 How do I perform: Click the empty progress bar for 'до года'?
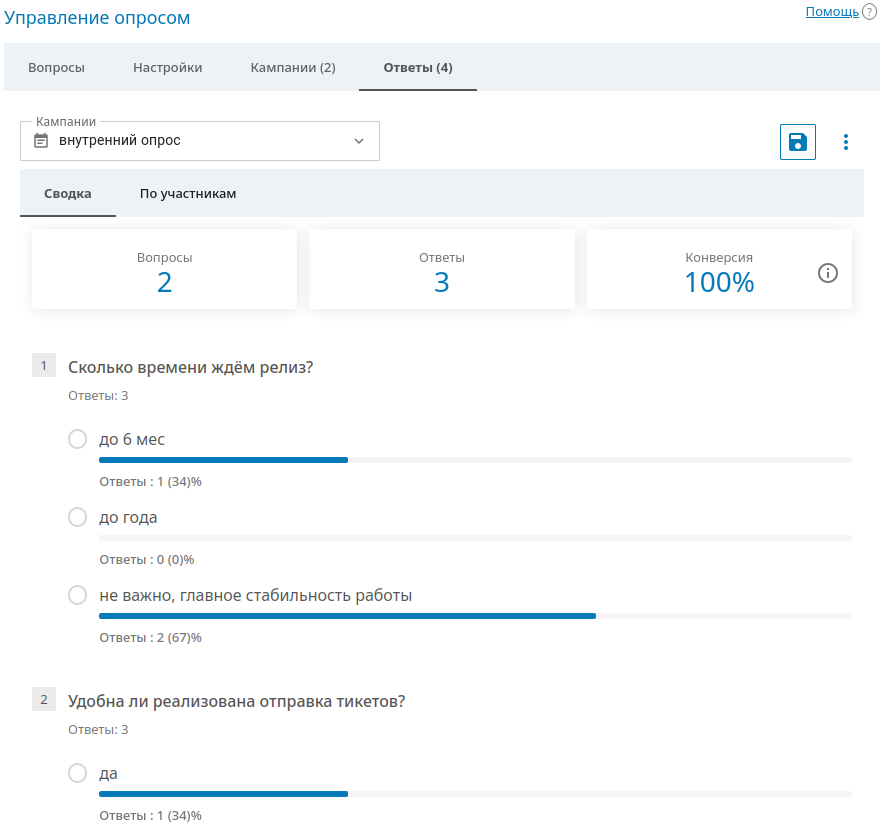pos(475,538)
